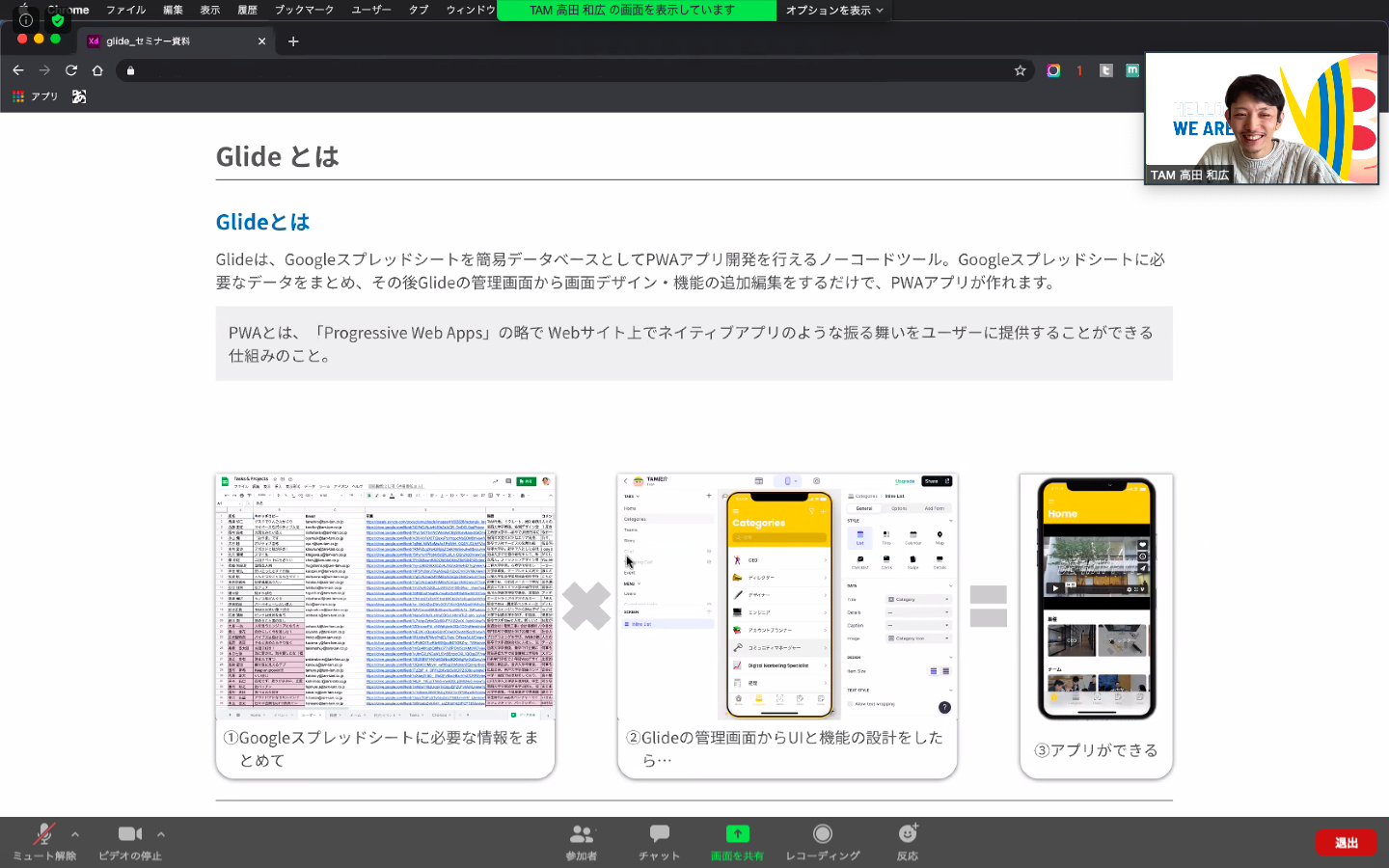Open Zoom meeting information icon
The width and height of the screenshot is (1389, 868).
(x=26, y=19)
